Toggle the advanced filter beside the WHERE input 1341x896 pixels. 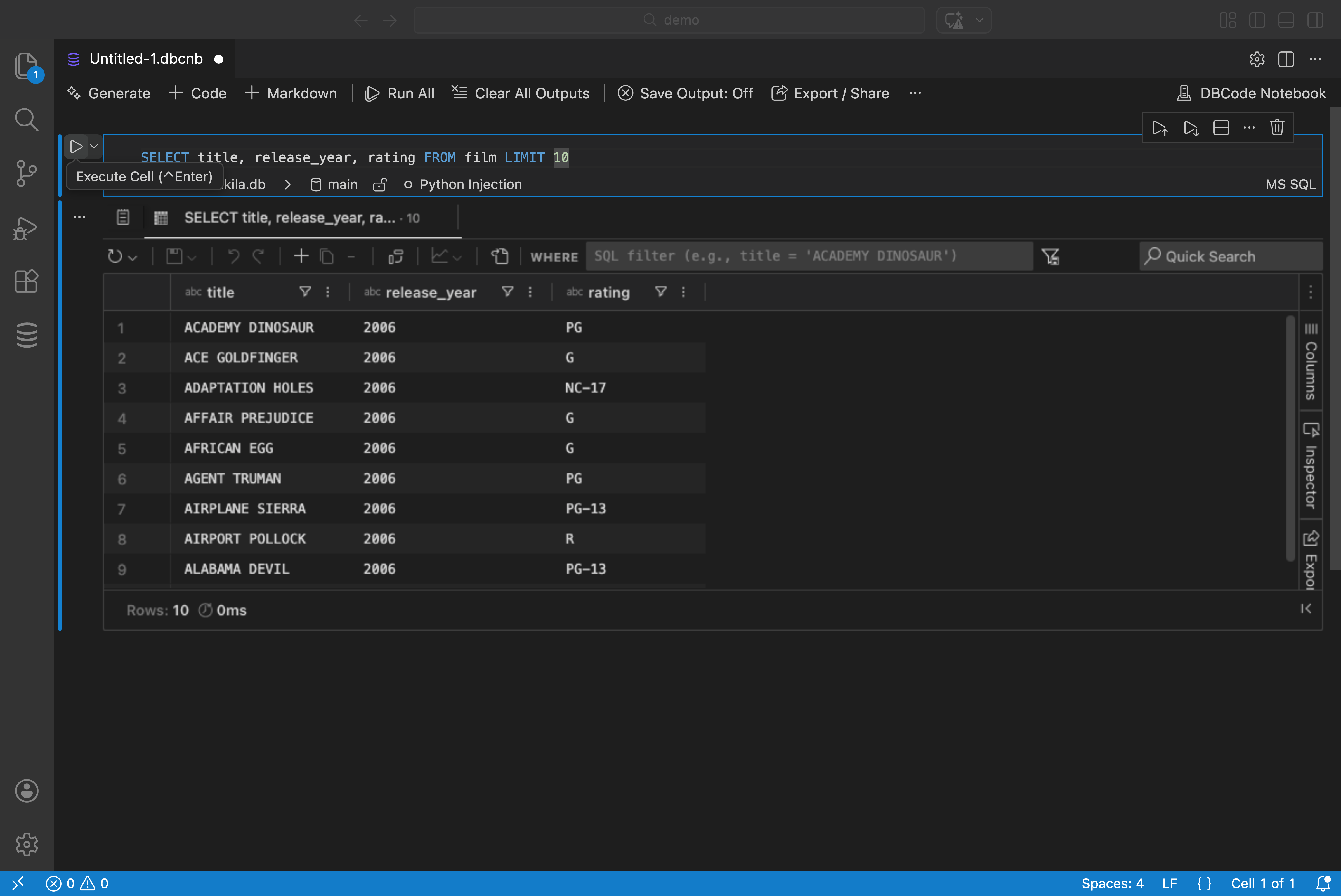click(1051, 256)
